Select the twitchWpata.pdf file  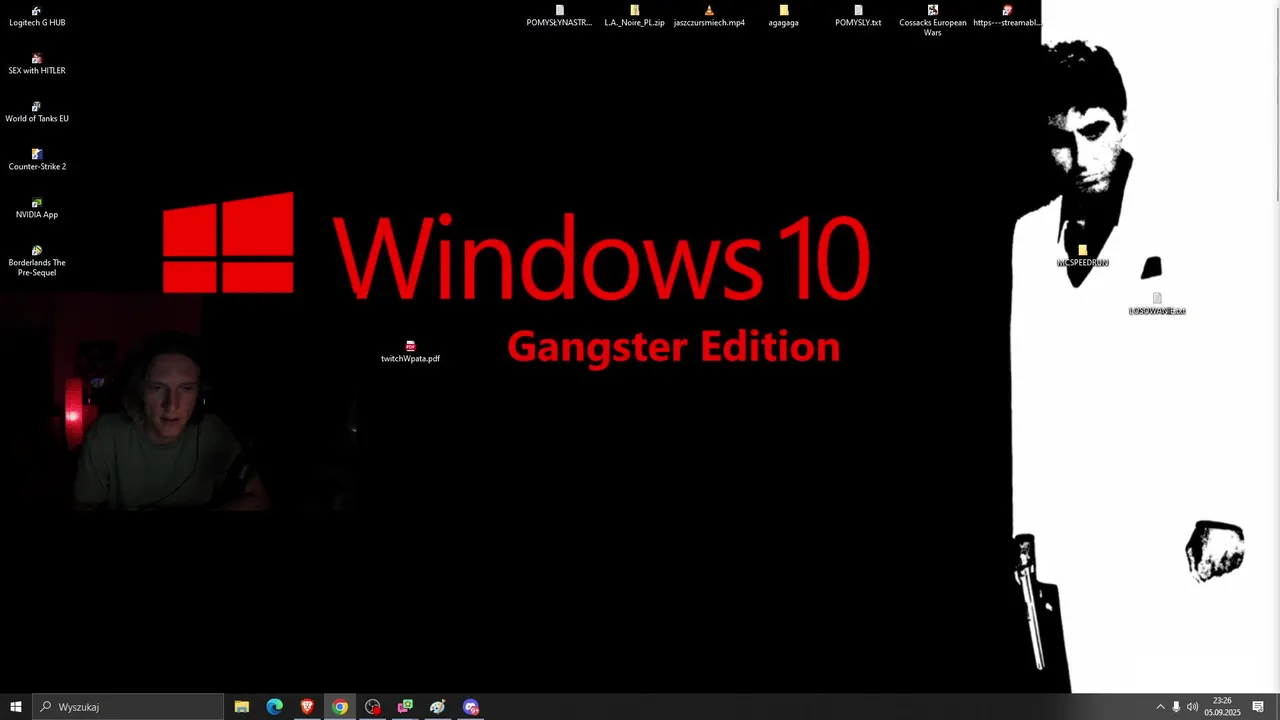click(410, 352)
